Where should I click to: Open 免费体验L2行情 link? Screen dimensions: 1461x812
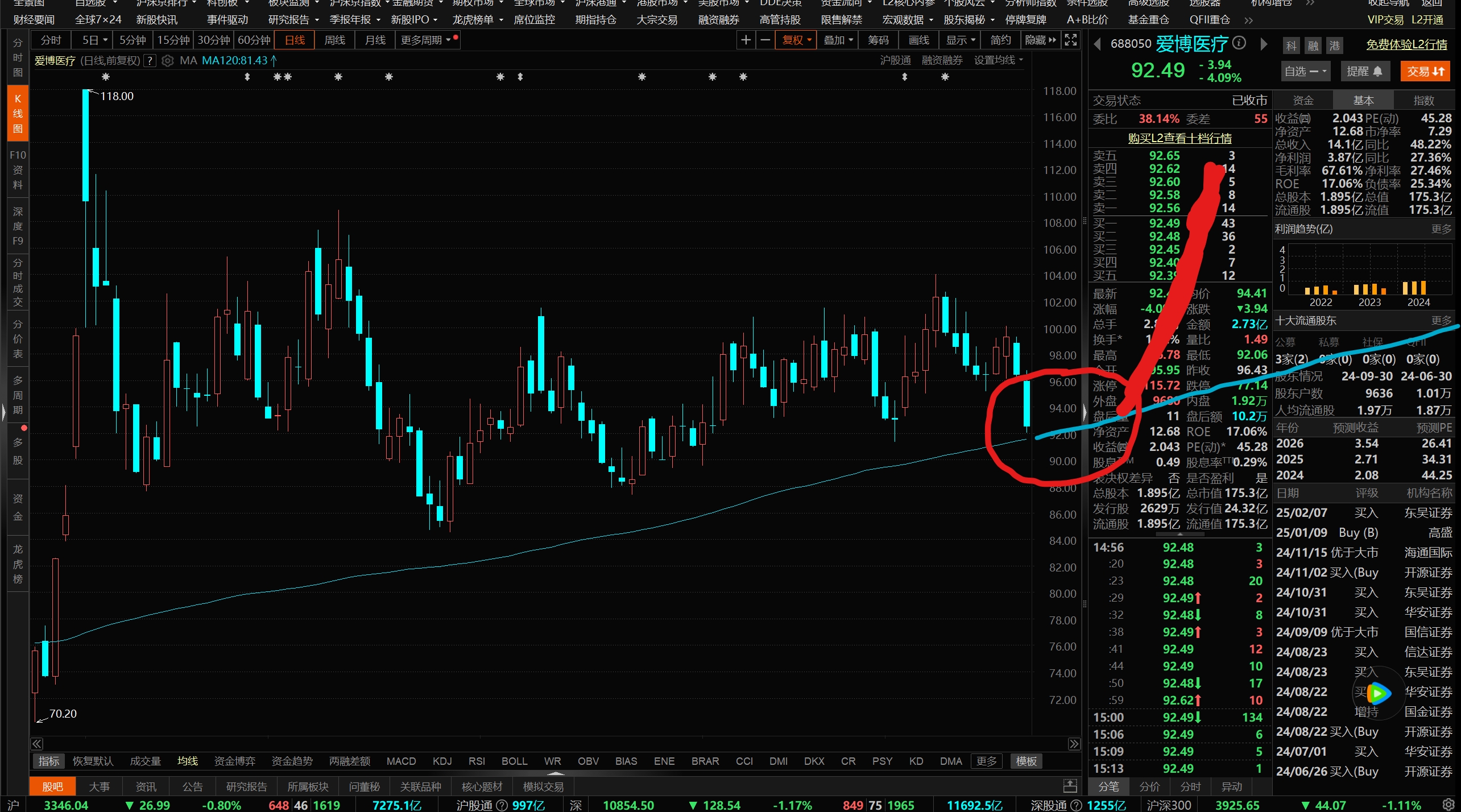[1406, 44]
